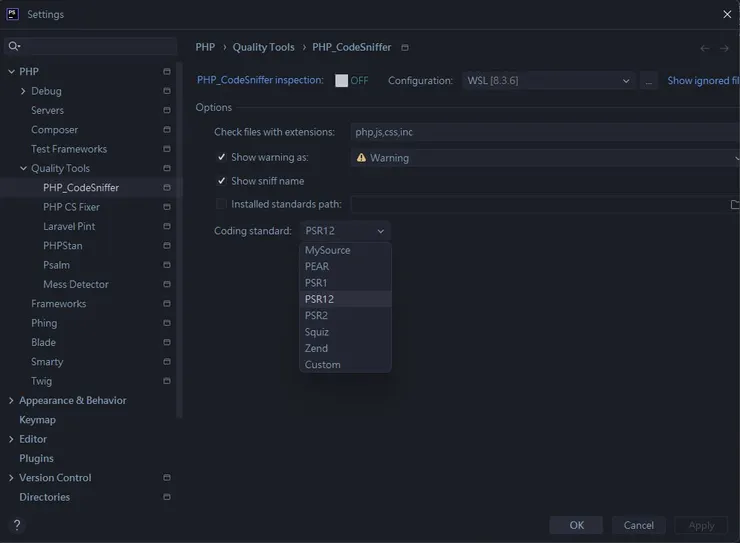Open the Show ignored files link
This screenshot has height=543, width=740.
pyautogui.click(x=703, y=81)
